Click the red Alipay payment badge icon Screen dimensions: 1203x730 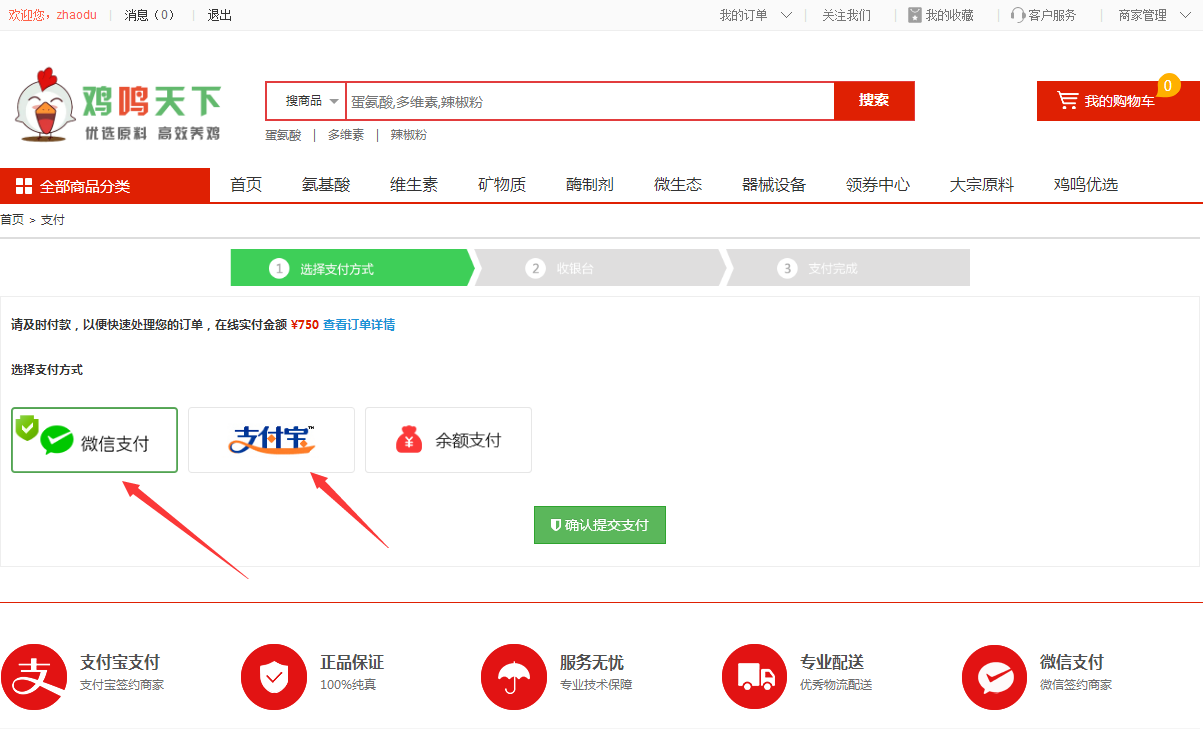(x=33, y=677)
